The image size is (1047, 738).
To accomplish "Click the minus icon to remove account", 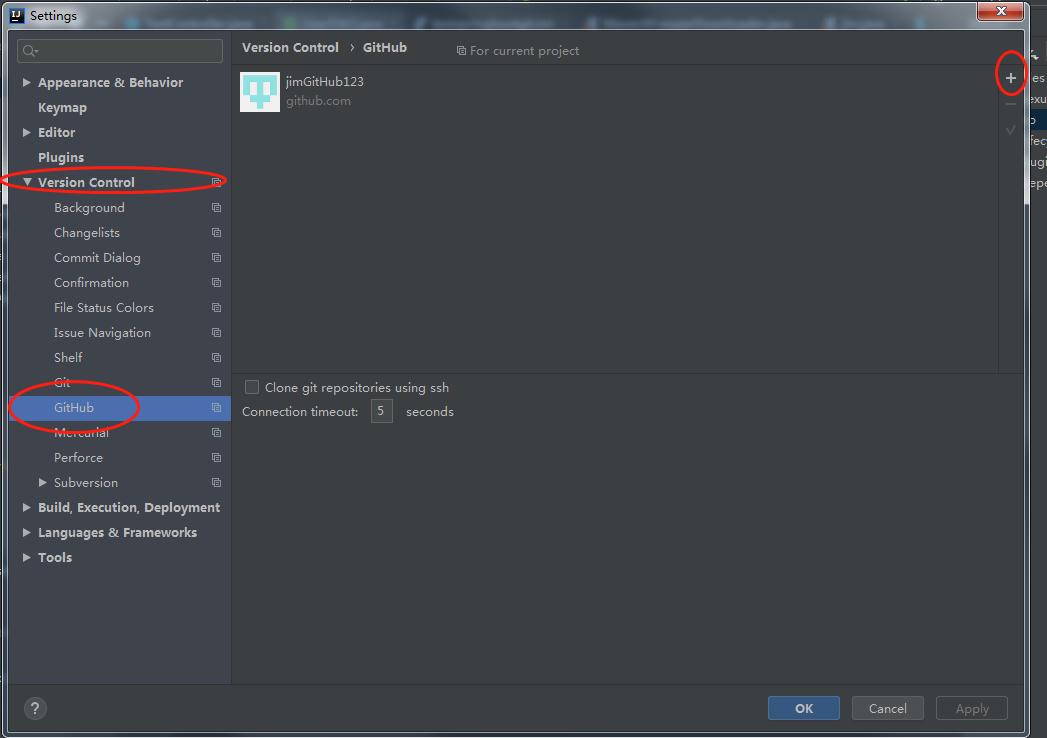I will pyautogui.click(x=1010, y=104).
